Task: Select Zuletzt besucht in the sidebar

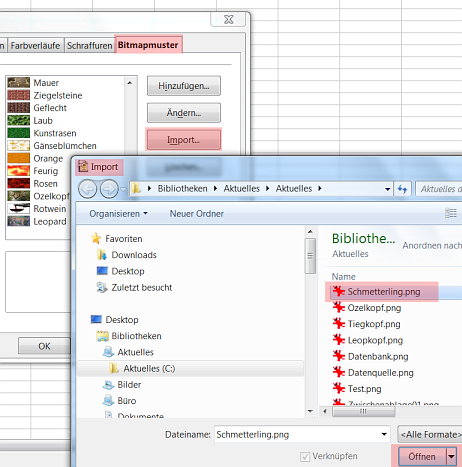Action: pyautogui.click(x=141, y=287)
